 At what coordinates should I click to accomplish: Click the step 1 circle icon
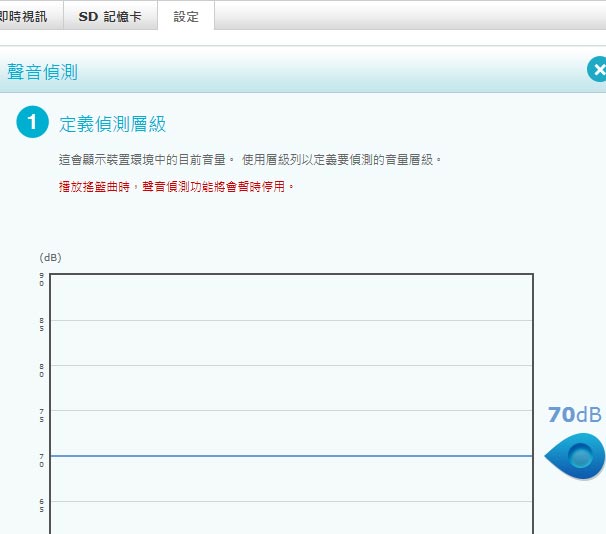coord(32,123)
